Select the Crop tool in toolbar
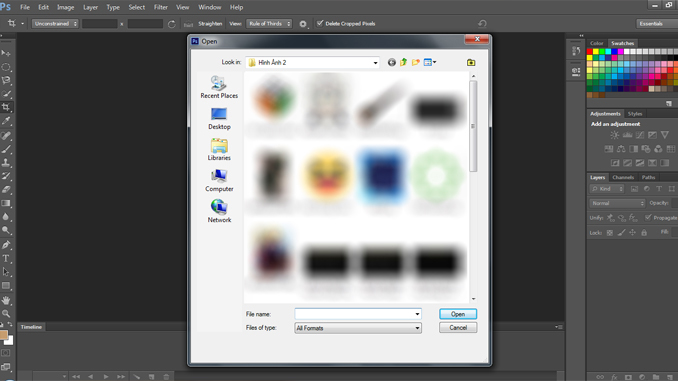The height and width of the screenshot is (381, 678). 6,107
